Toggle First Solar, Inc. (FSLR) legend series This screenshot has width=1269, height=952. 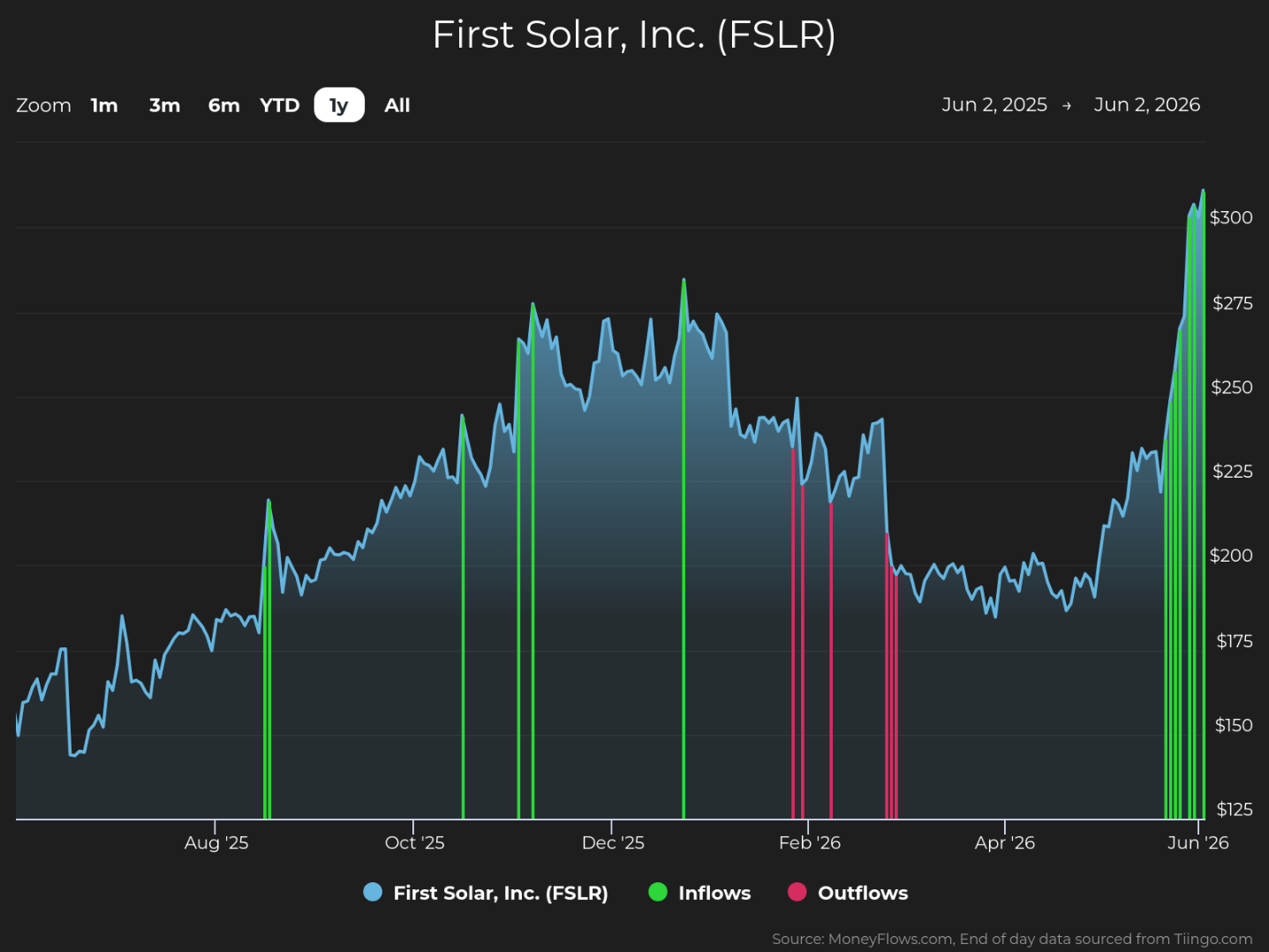click(x=486, y=893)
